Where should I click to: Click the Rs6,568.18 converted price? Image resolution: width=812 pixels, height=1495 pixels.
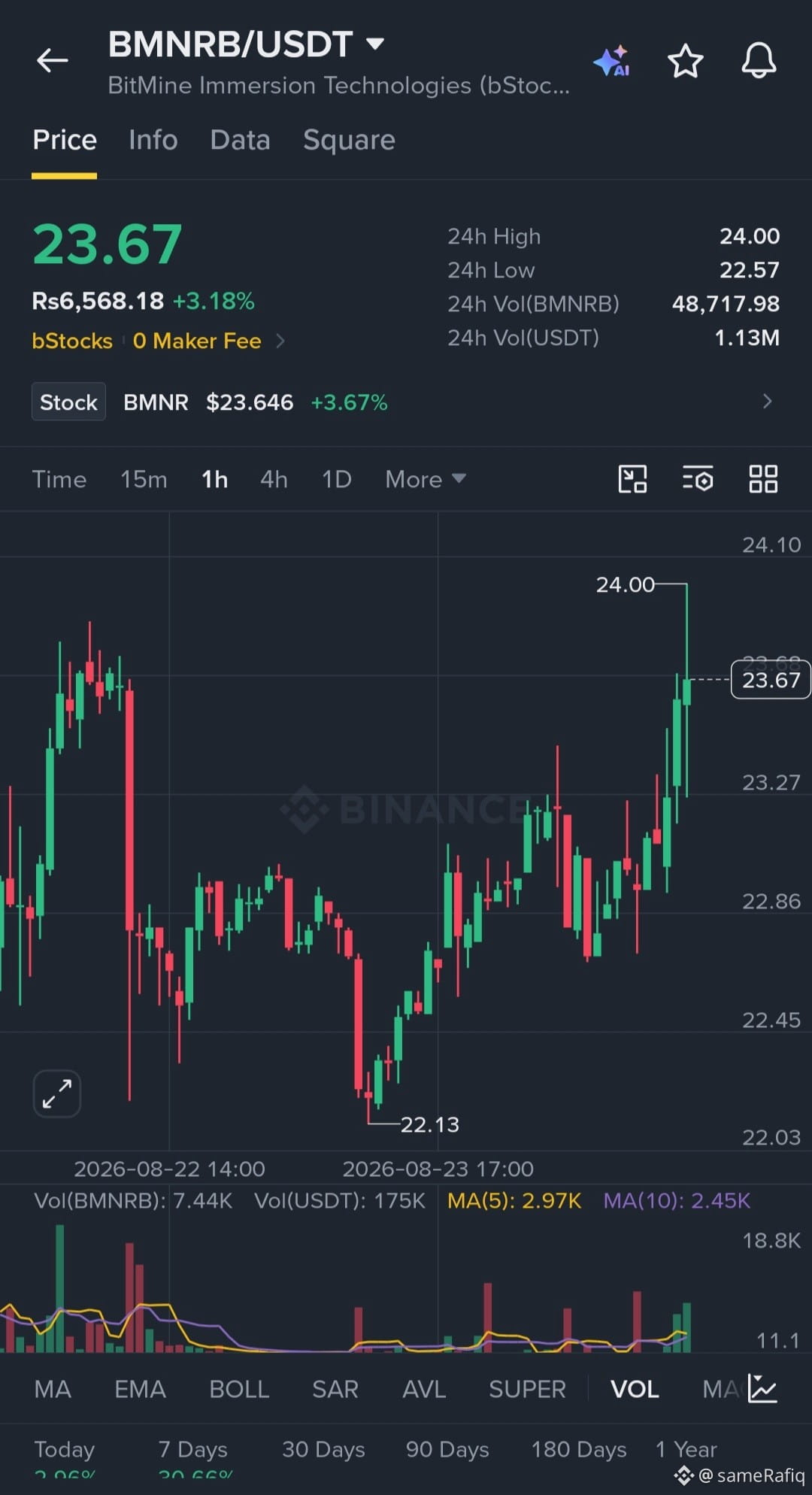coord(98,301)
